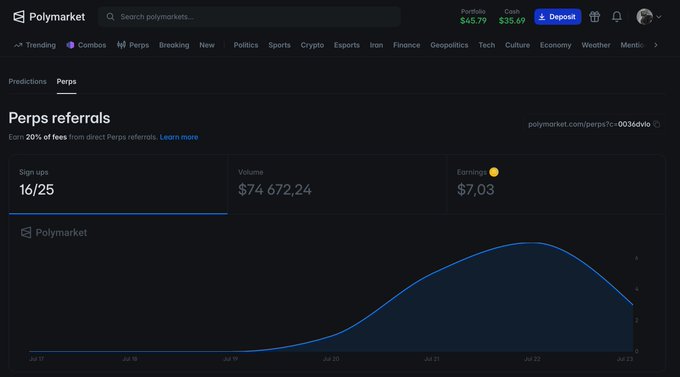The width and height of the screenshot is (680, 377).
Task: Click the Jul 22 chart axis label
Action: 532,359
